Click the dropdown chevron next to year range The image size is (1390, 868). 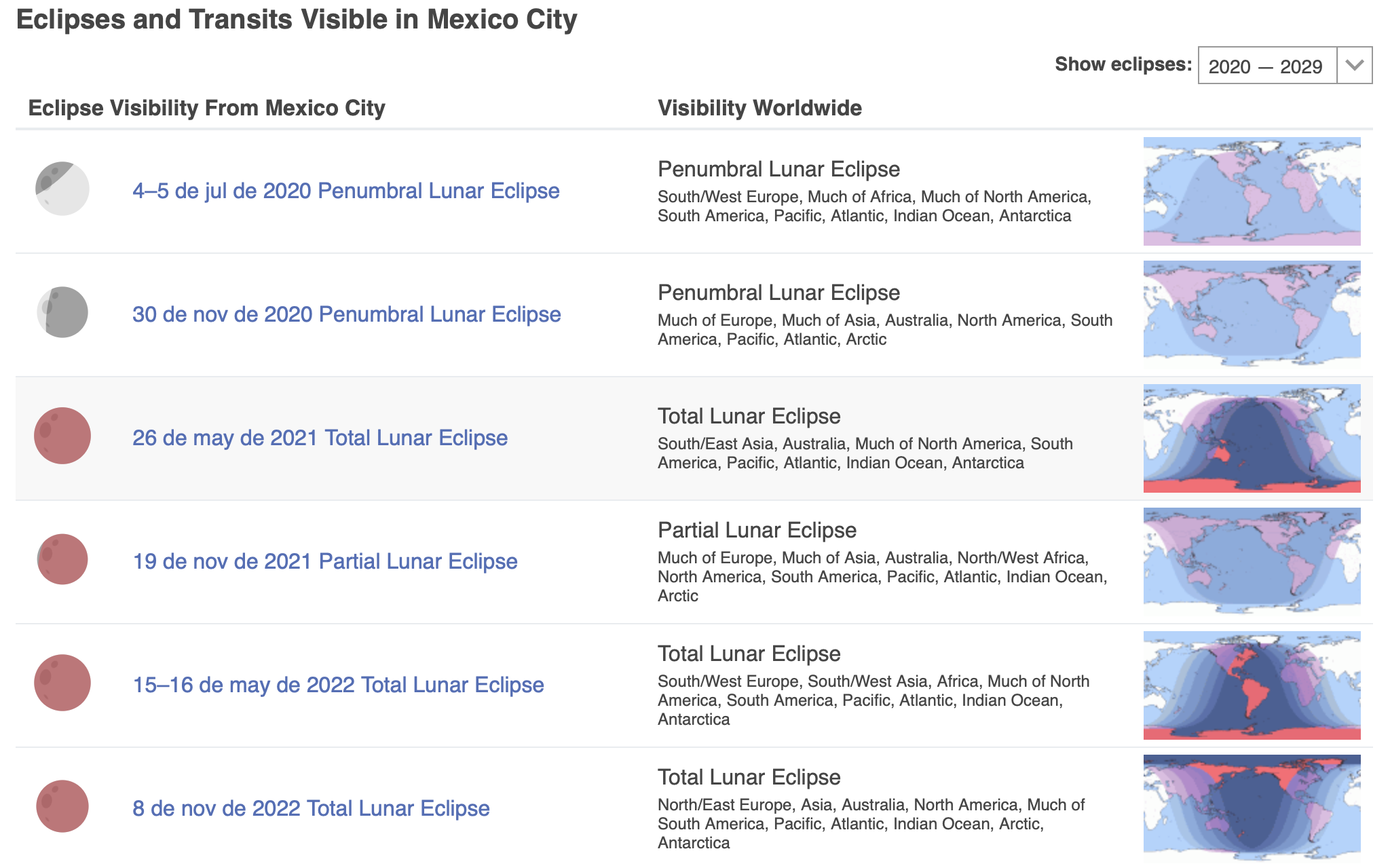[x=1355, y=66]
